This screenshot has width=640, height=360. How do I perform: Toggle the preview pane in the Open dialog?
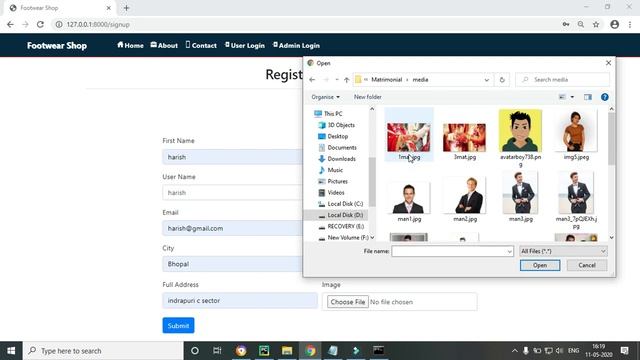coord(588,97)
